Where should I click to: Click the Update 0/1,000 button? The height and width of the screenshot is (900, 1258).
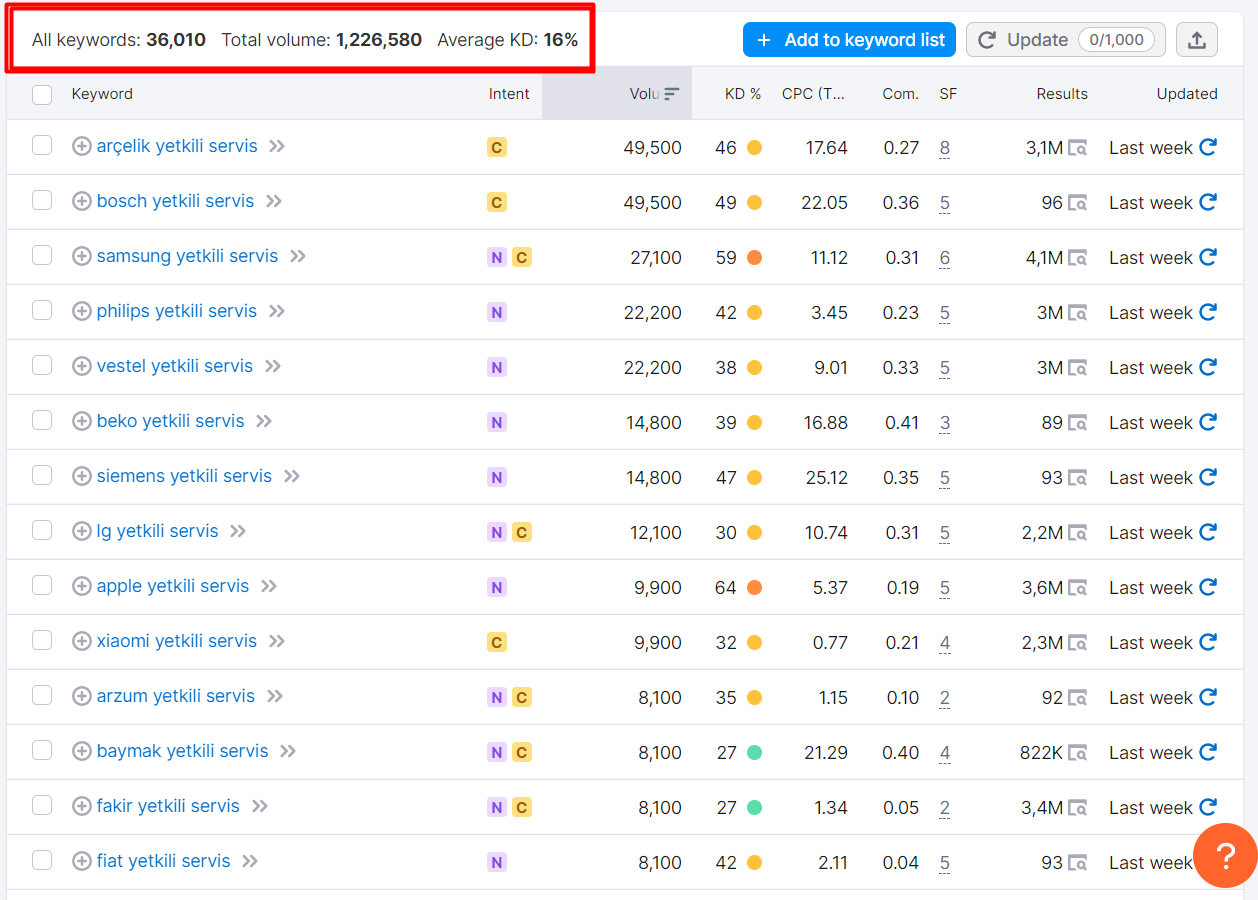1065,40
